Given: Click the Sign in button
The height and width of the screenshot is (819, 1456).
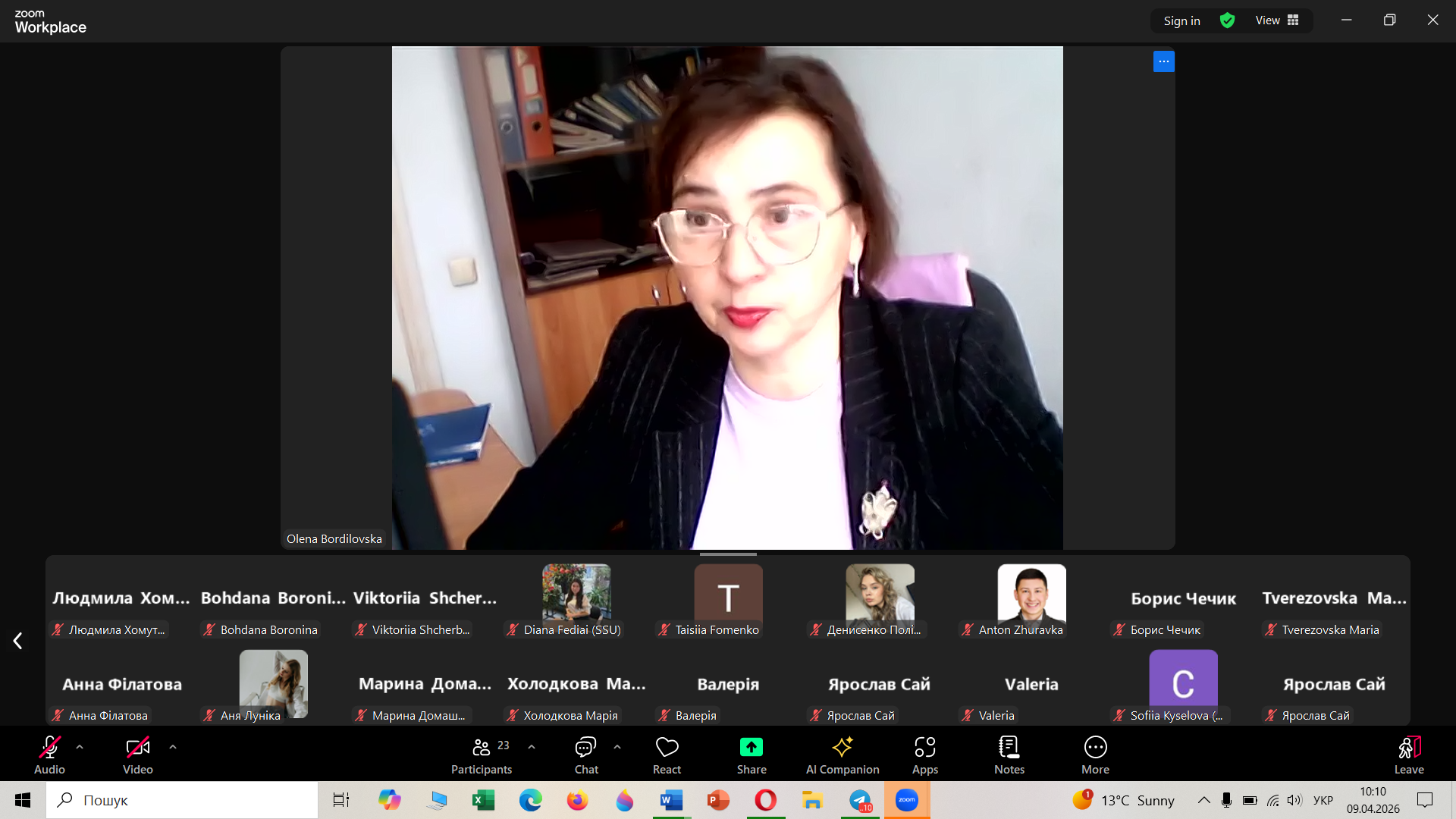Looking at the screenshot, I should click(1181, 20).
